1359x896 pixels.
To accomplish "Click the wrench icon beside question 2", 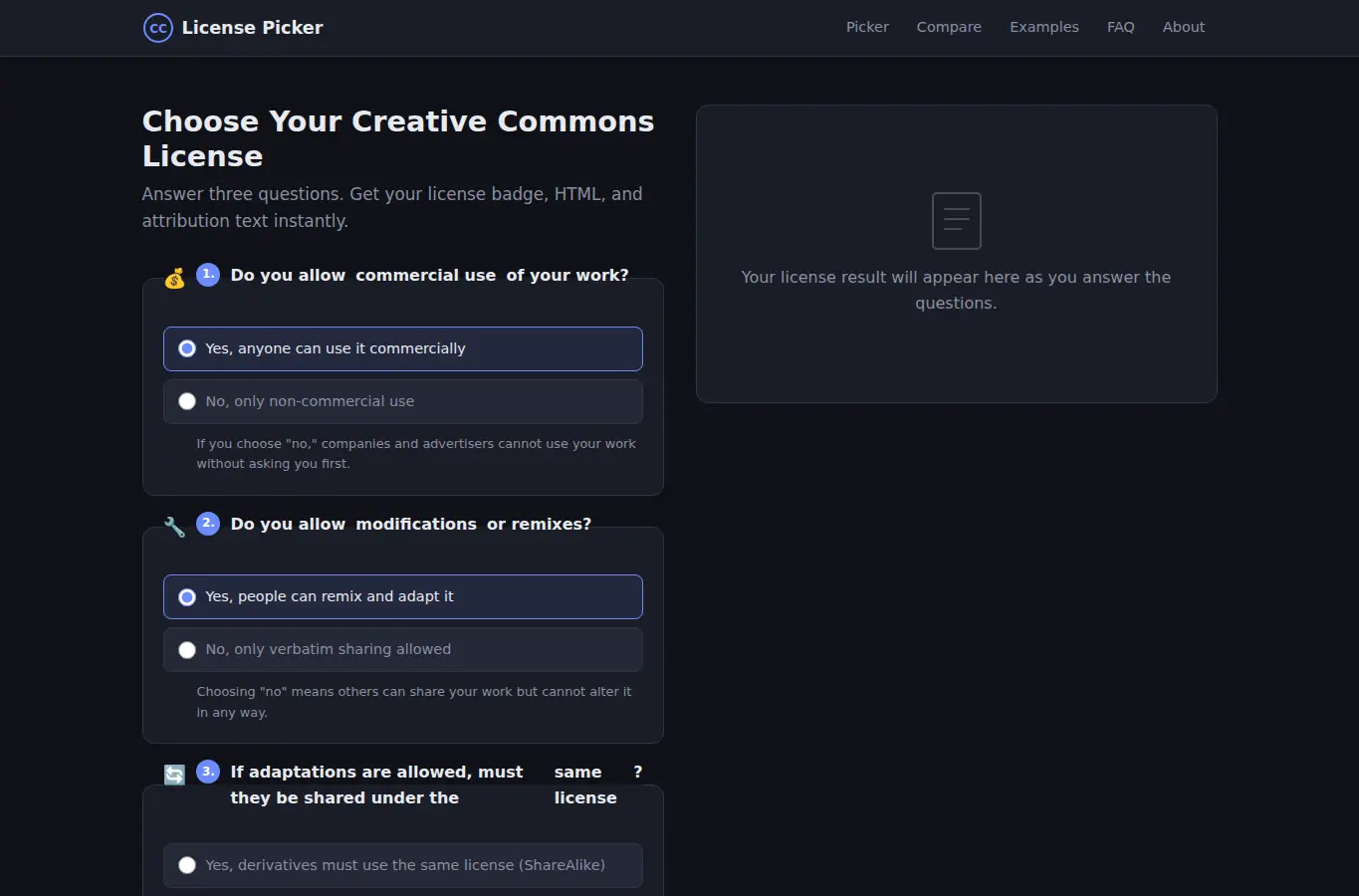I will pos(174,527).
